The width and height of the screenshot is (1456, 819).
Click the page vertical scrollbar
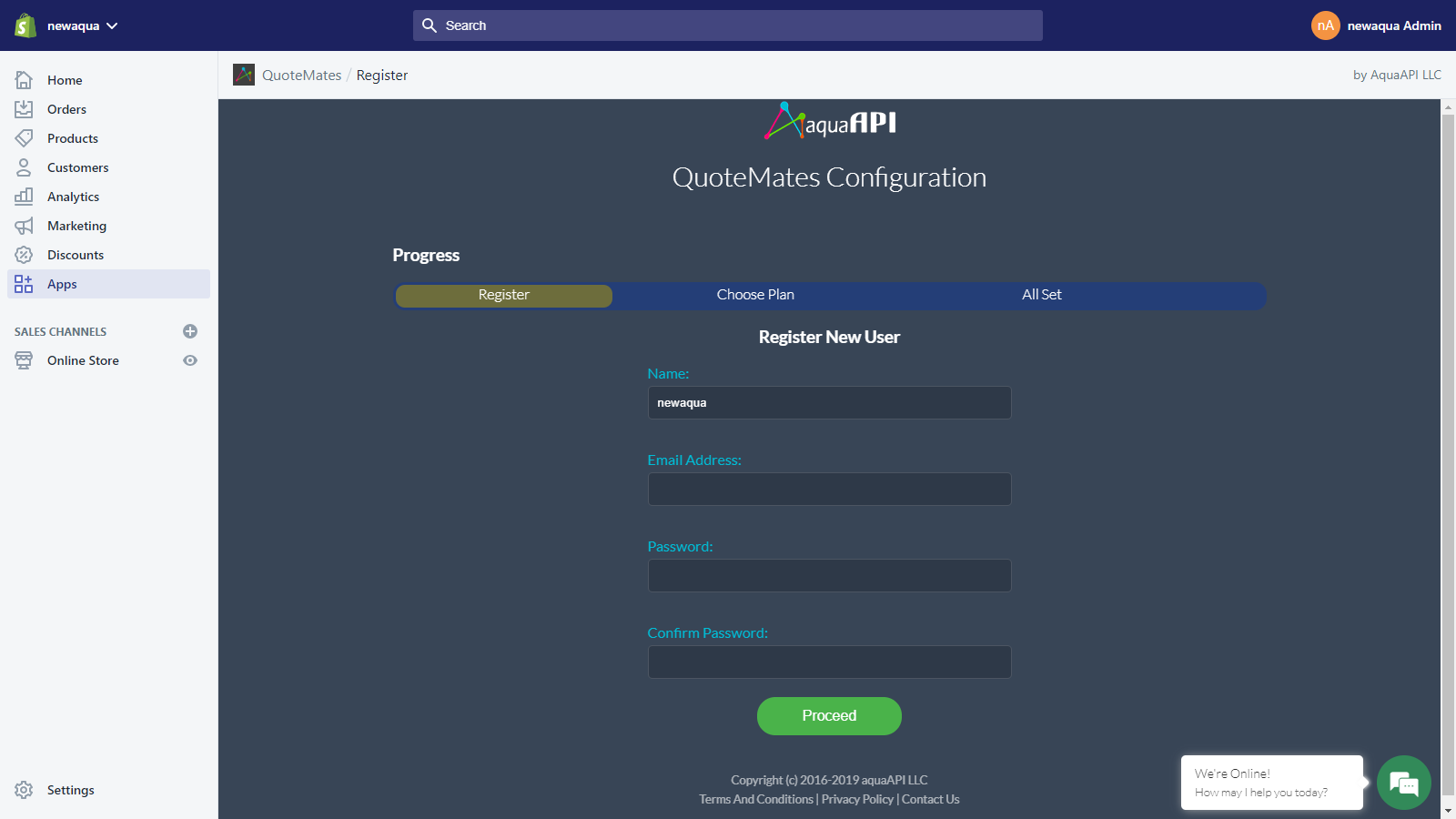click(x=1448, y=455)
